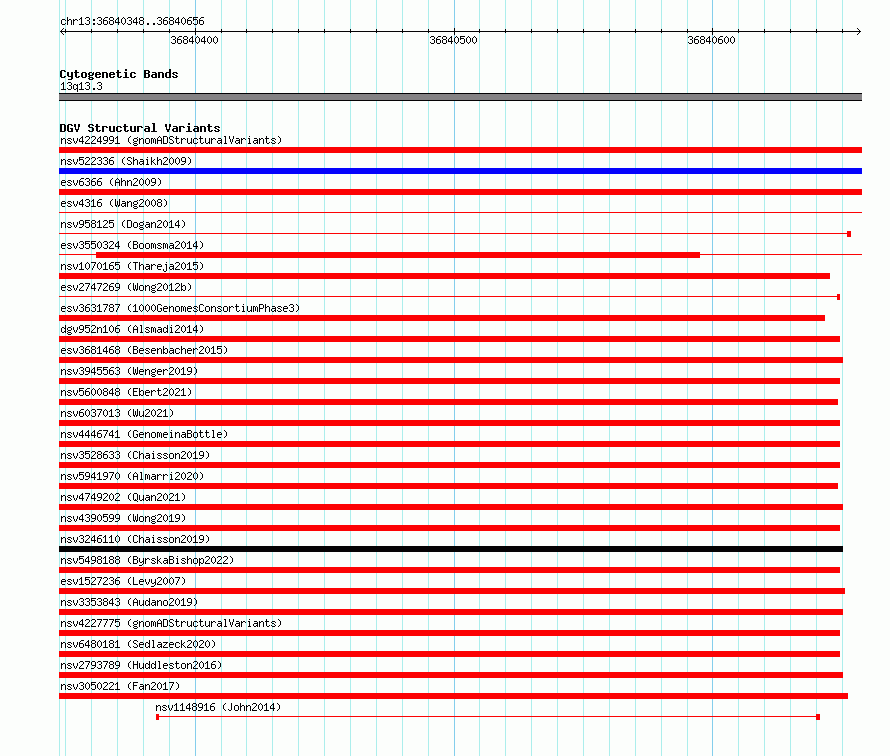Open variant nsv5600848 (Ebert2021)
Image resolution: width=890 pixels, height=756 pixels.
(126, 392)
